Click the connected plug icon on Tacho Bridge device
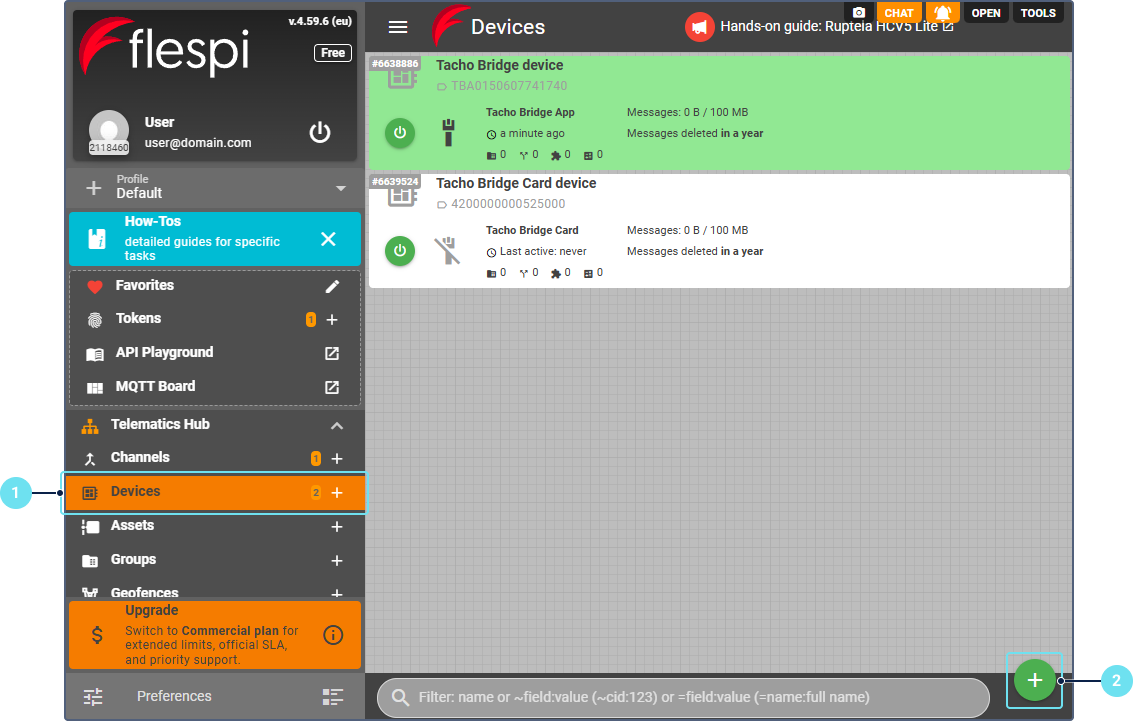Image resolution: width=1133 pixels, height=721 pixels. point(449,133)
